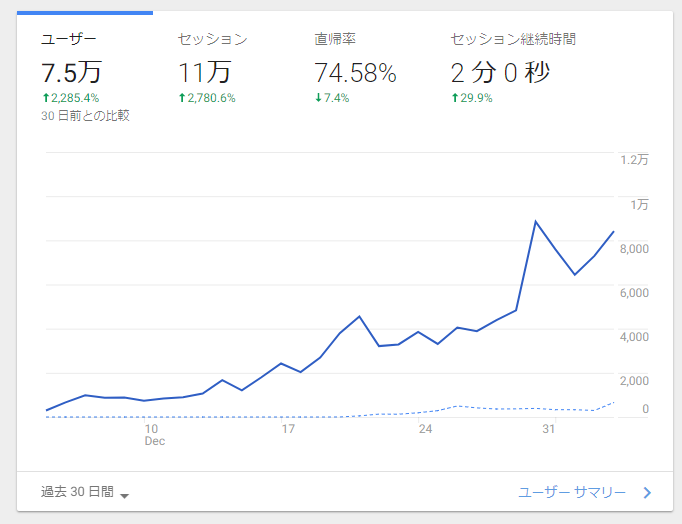The height and width of the screenshot is (524, 682).
Task: Click the chevron arrow beside ユーザー サマリー
Action: click(647, 493)
